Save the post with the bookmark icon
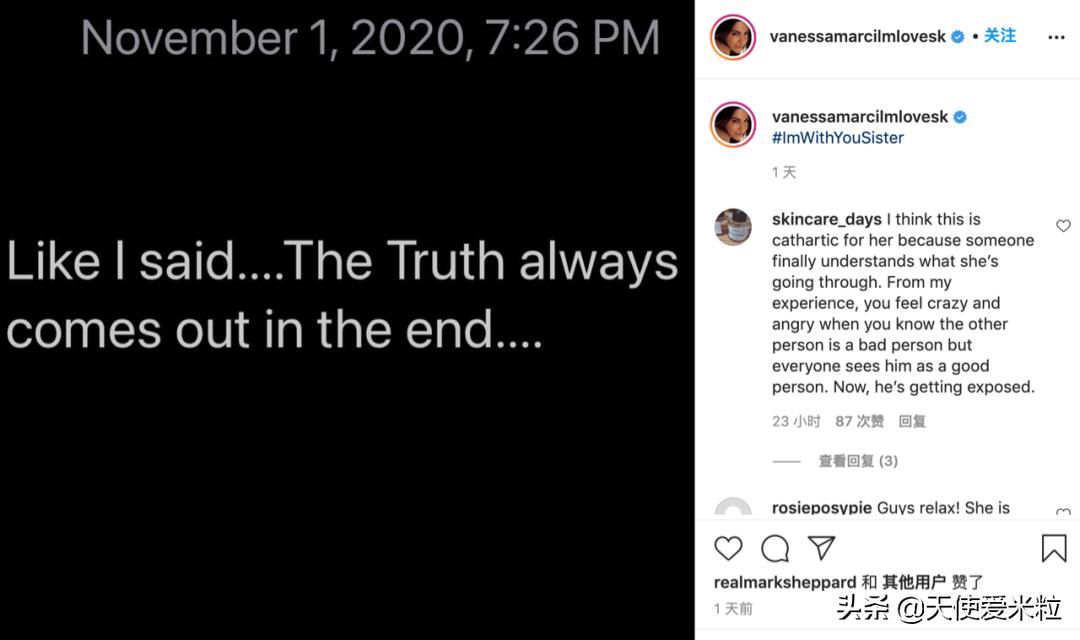The height and width of the screenshot is (640, 1080). (x=1054, y=548)
